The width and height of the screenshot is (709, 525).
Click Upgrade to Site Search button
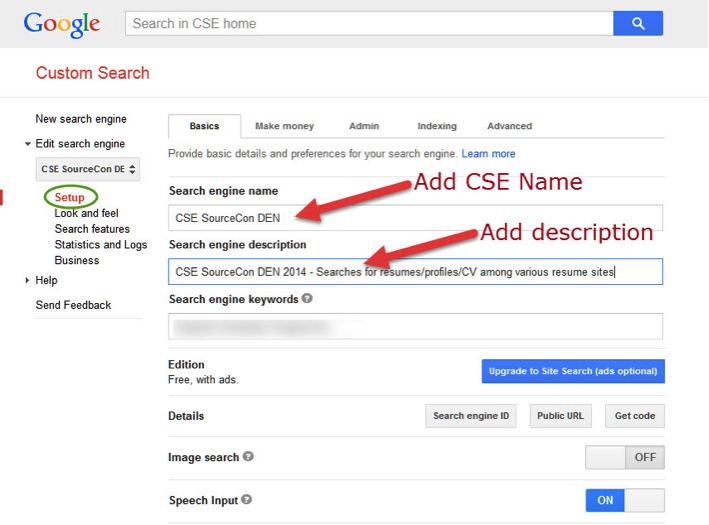coord(573,371)
